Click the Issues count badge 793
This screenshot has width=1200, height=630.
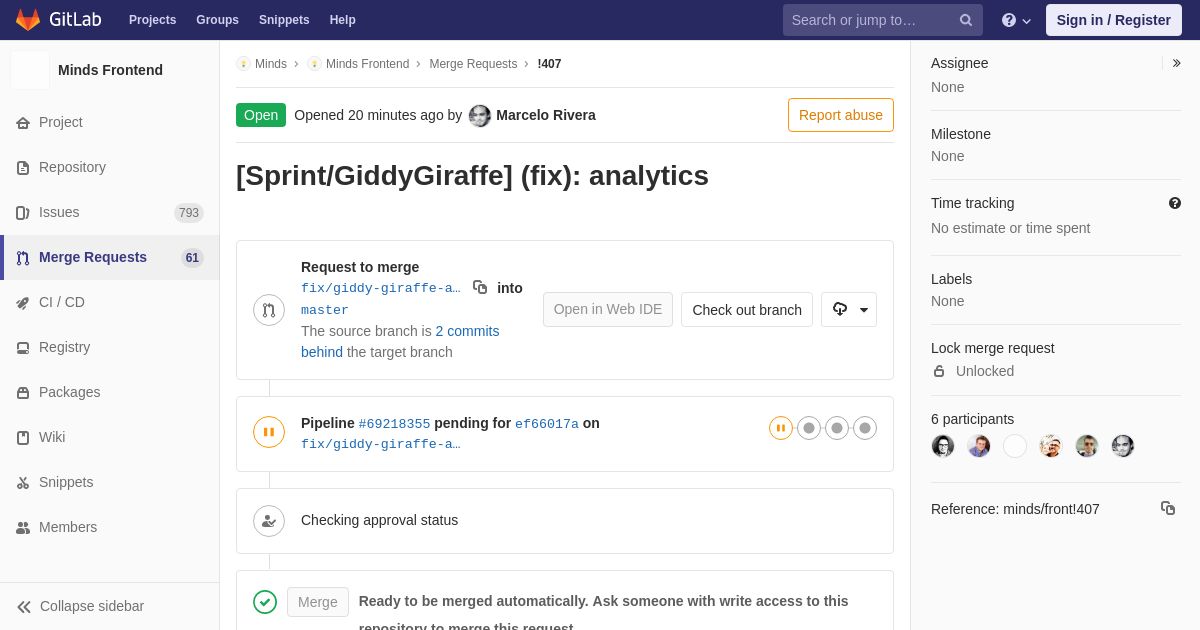(x=189, y=213)
